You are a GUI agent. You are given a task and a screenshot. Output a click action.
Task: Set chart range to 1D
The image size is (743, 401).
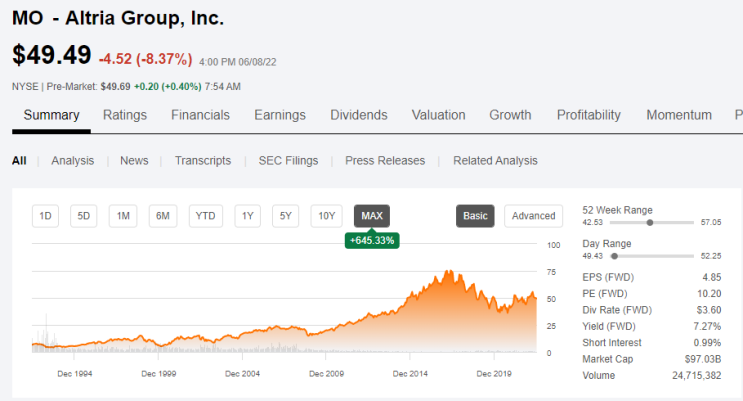click(45, 216)
